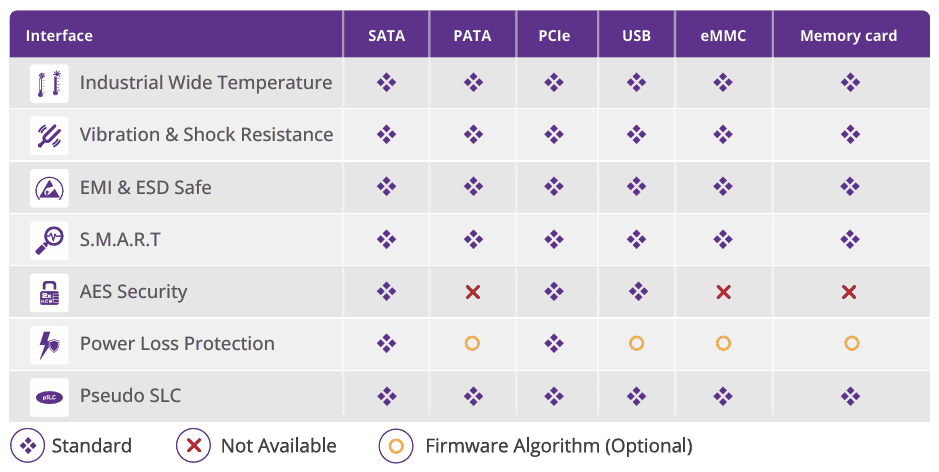The image size is (939, 472).
Task: Click the Power Loss Protection lightning icon
Action: [49, 344]
